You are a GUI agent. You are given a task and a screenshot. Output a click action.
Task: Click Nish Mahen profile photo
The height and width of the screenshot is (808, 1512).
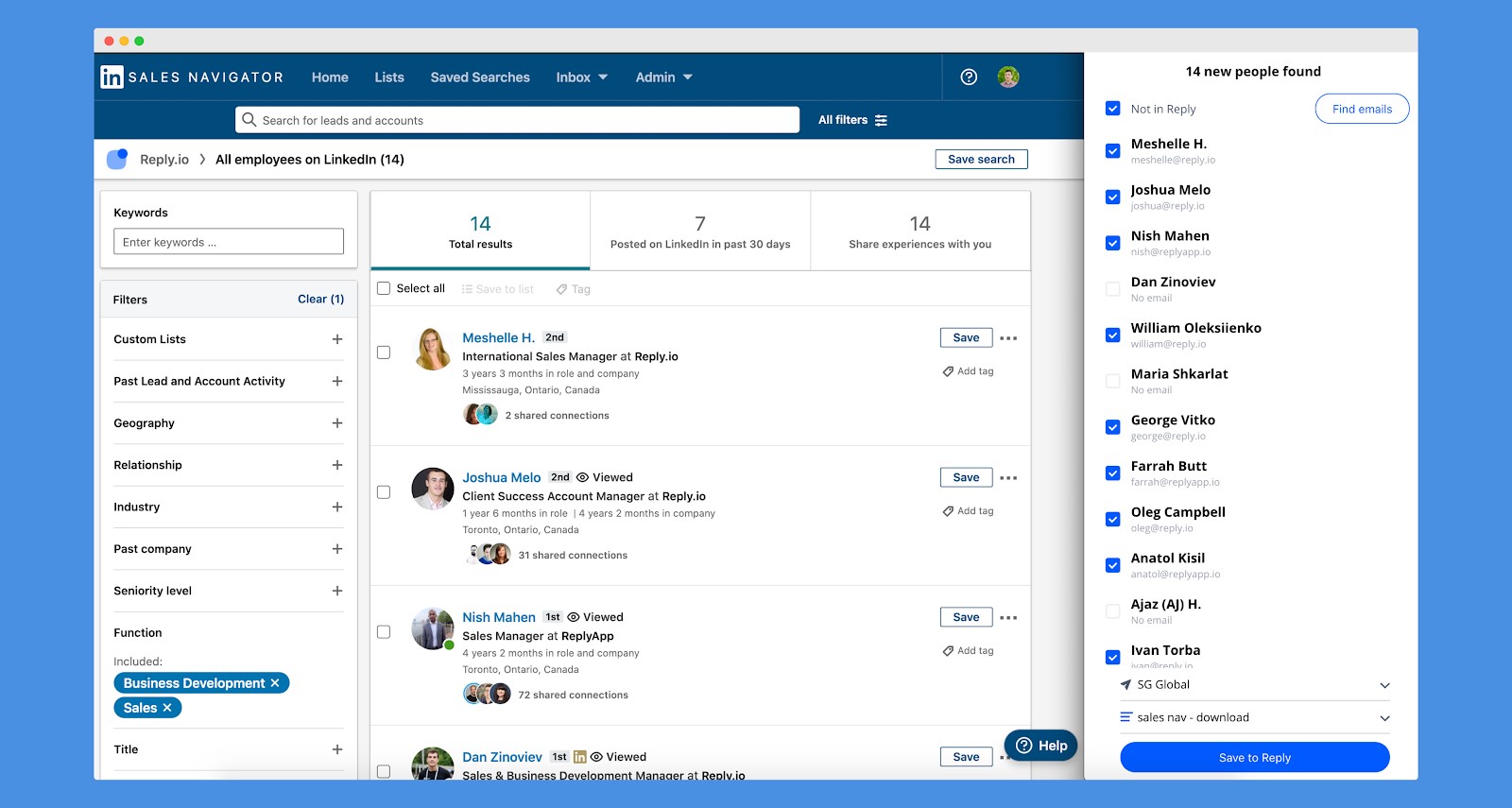pos(433,628)
